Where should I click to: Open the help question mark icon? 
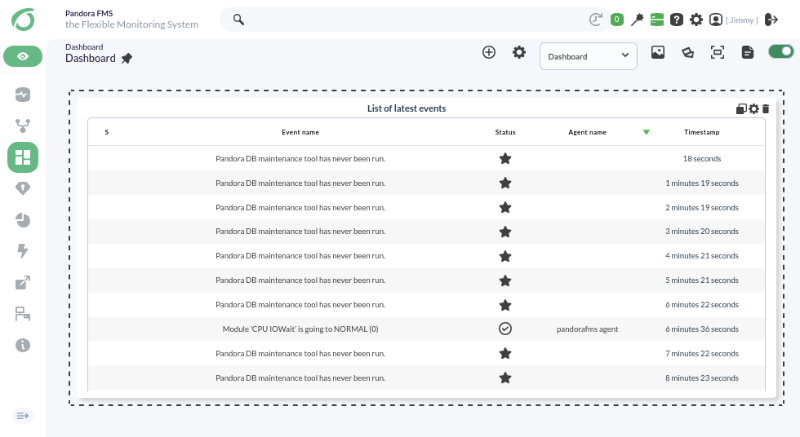coord(677,19)
